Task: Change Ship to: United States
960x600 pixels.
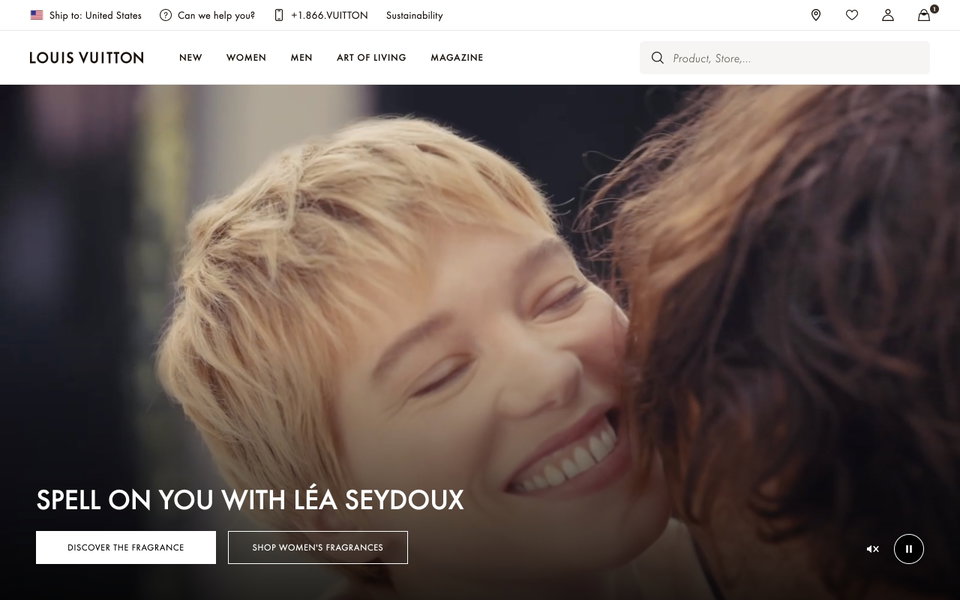Action: (x=96, y=15)
